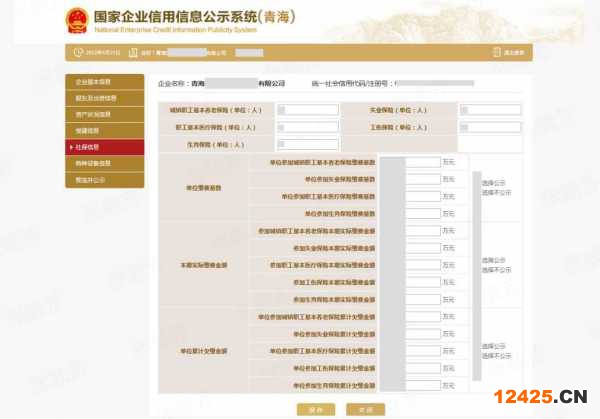Viewport: 600px width, 419px height.
Task: Choose 选择不公示 for 本期实际缴费金额
Action: pyautogui.click(x=496, y=270)
